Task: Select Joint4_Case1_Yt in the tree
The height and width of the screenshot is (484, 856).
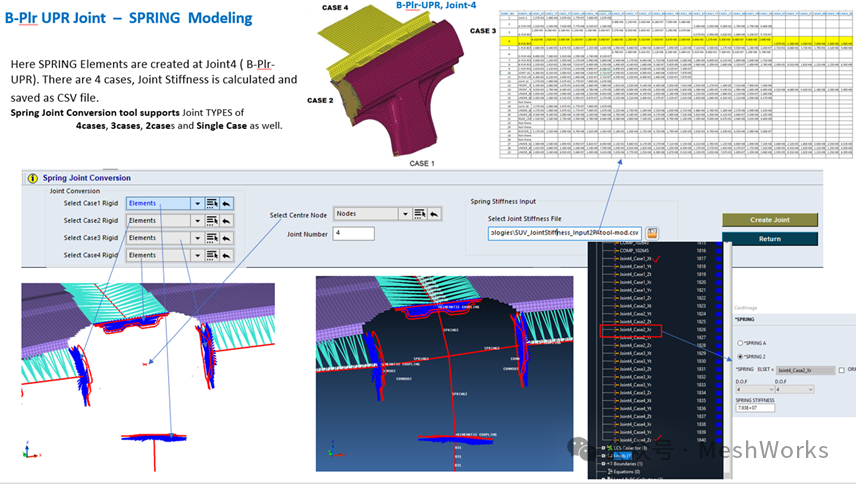Action: point(635,266)
